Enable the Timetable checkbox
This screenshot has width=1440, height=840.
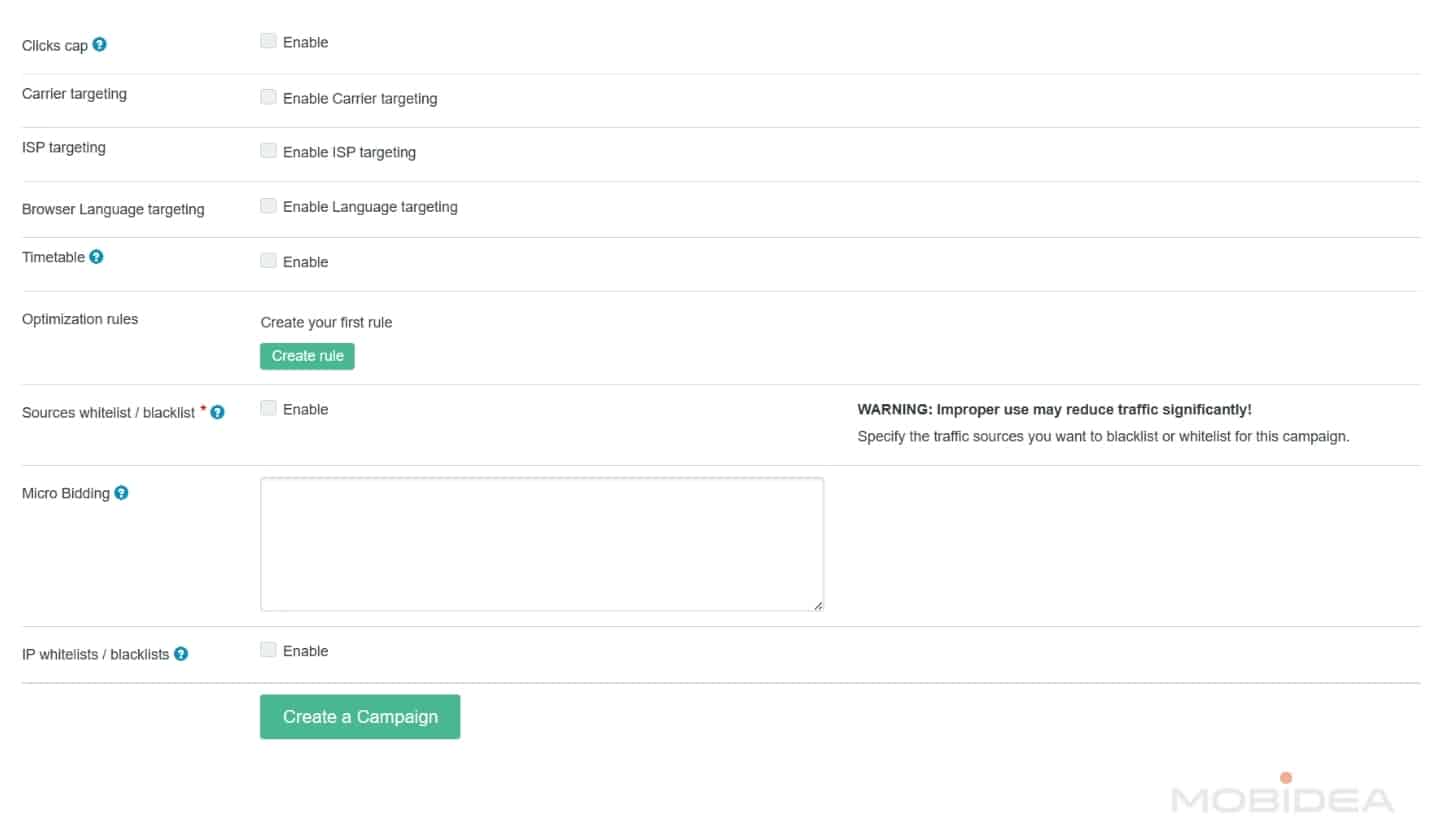click(x=268, y=261)
